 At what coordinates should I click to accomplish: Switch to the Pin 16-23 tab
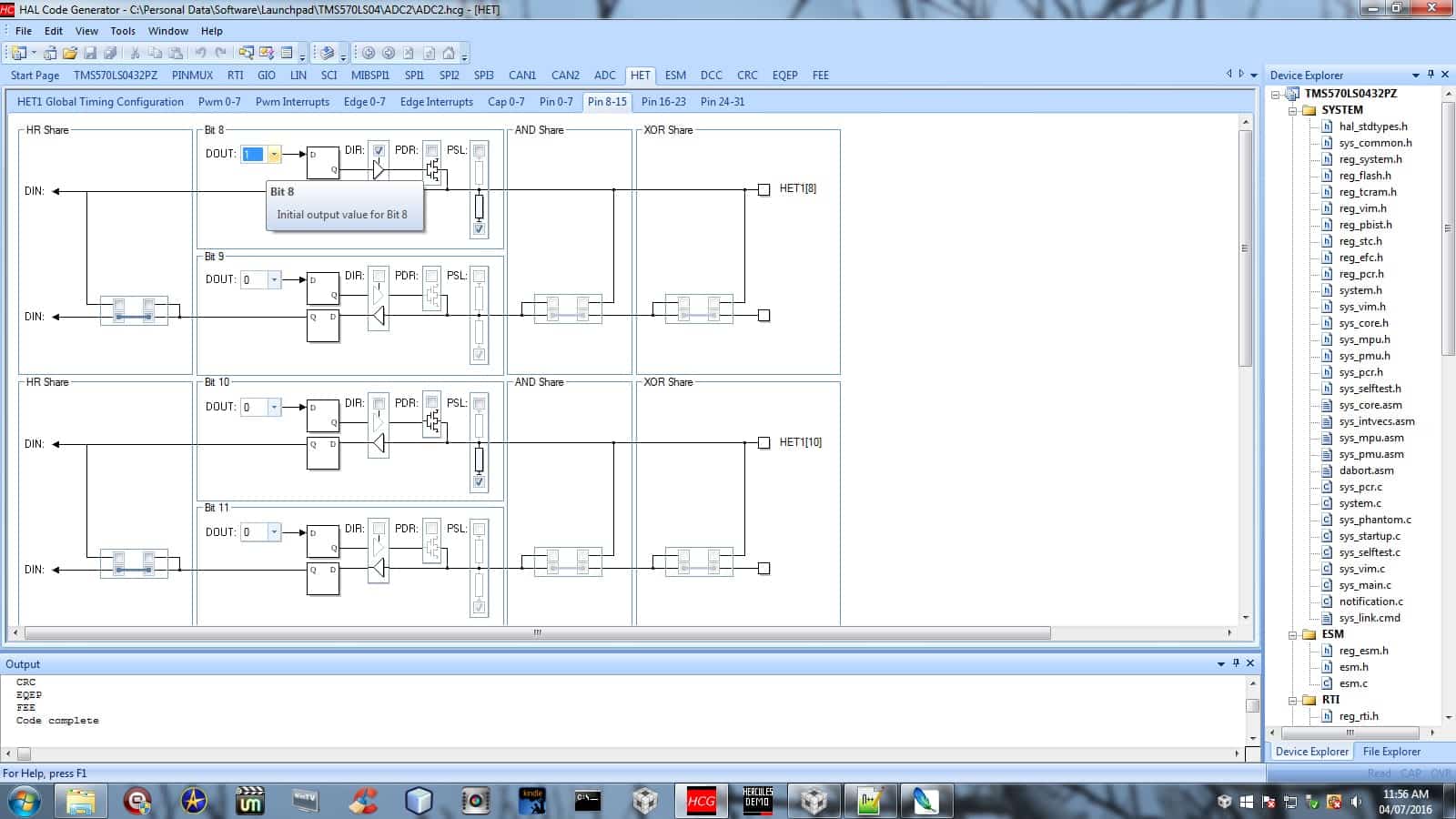(662, 102)
